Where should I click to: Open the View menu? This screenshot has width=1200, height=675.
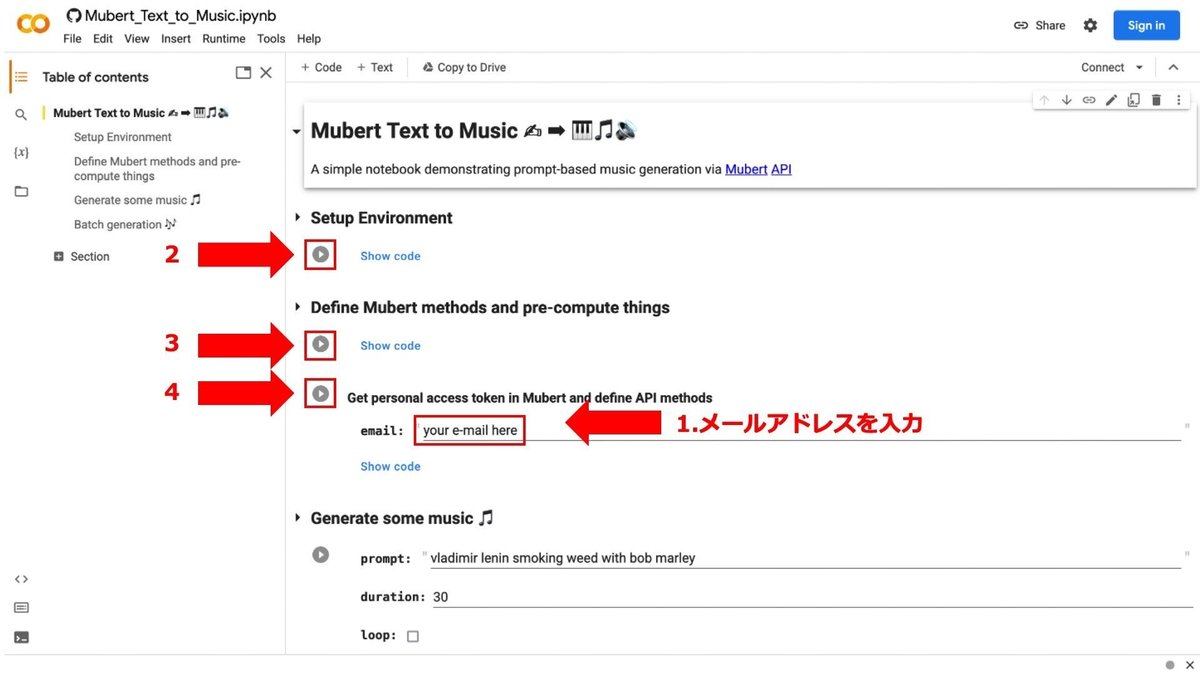tap(137, 39)
